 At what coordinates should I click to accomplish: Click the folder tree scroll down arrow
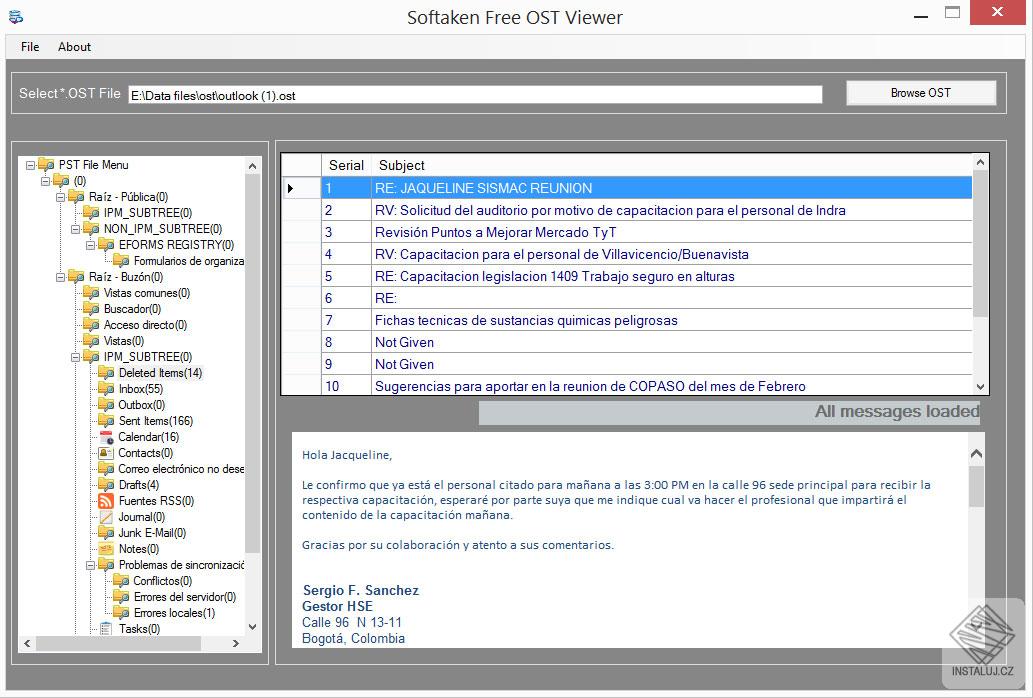(252, 627)
